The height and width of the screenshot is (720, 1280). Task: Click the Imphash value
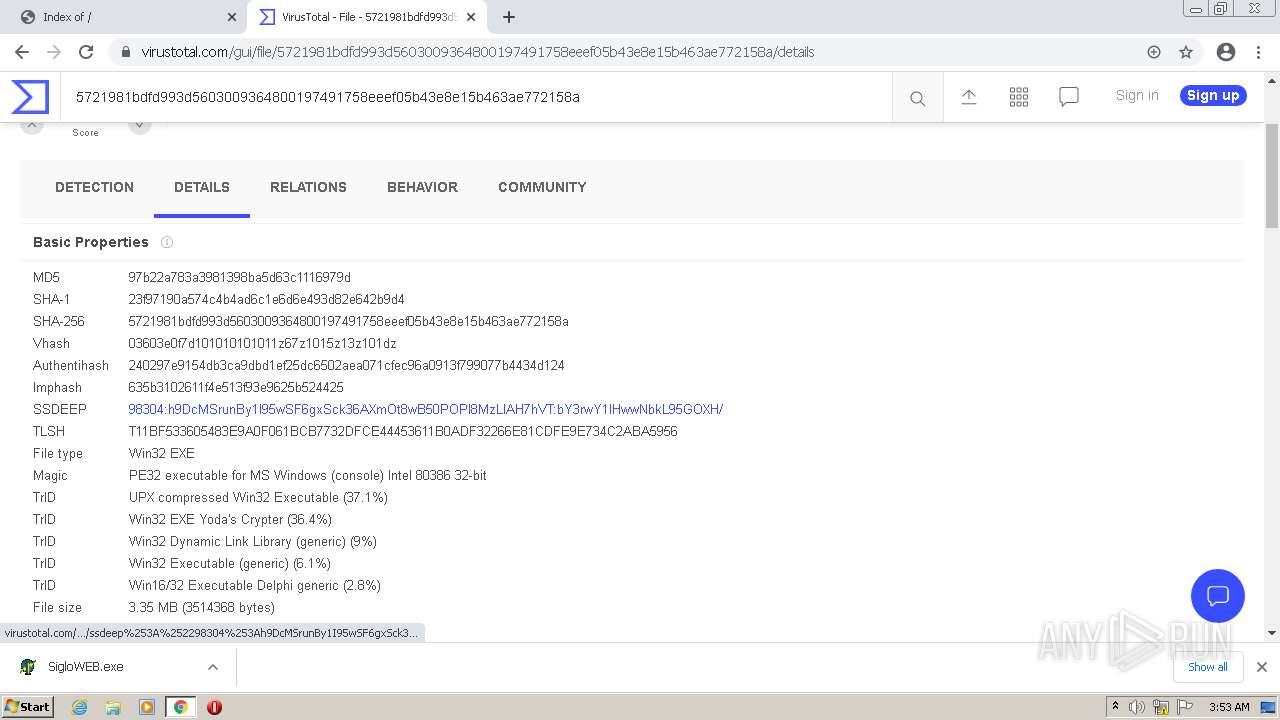point(236,387)
